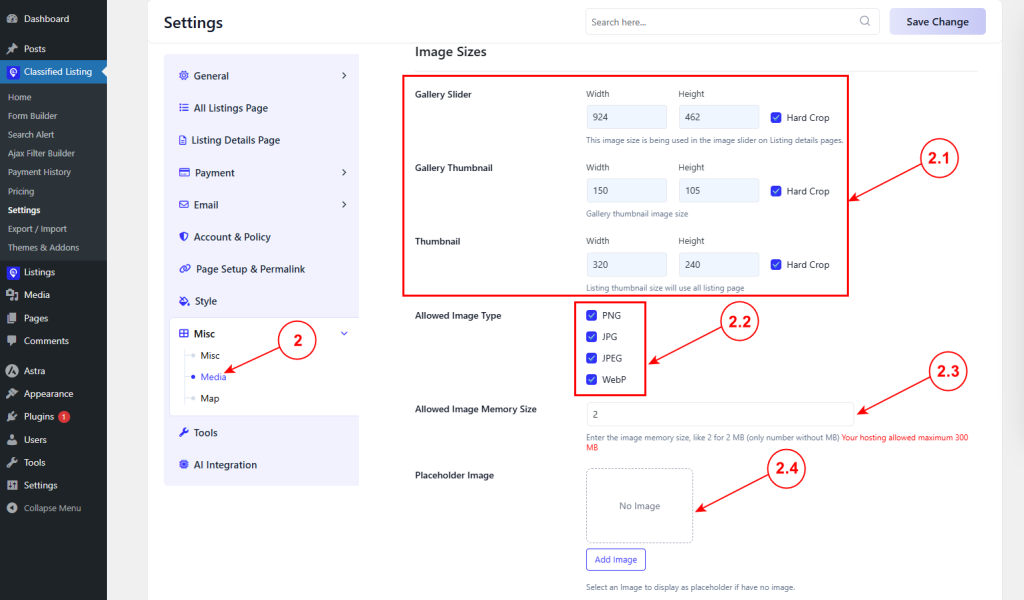Viewport: 1024px width, 600px height.
Task: Click the Pages icon in the admin sidebar
Action: (x=12, y=318)
